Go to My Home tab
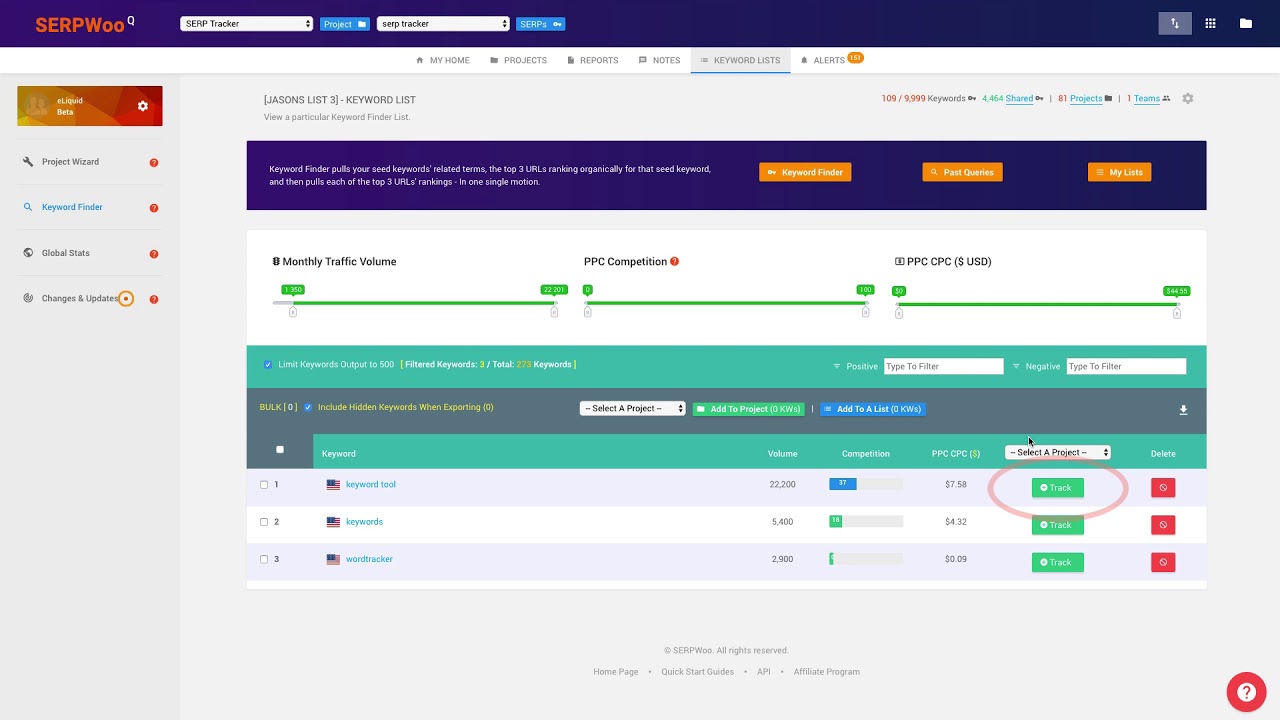Image resolution: width=1280 pixels, height=720 pixels. point(443,60)
